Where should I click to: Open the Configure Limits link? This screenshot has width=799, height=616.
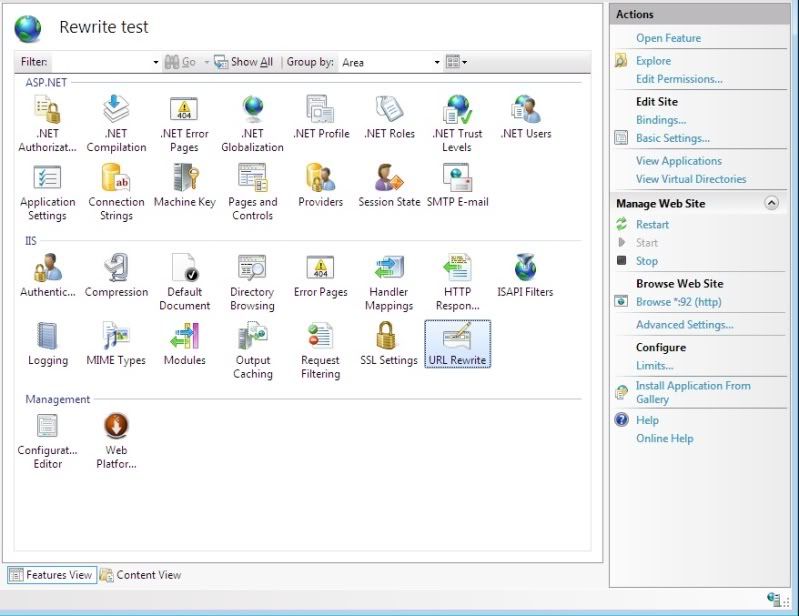654,365
